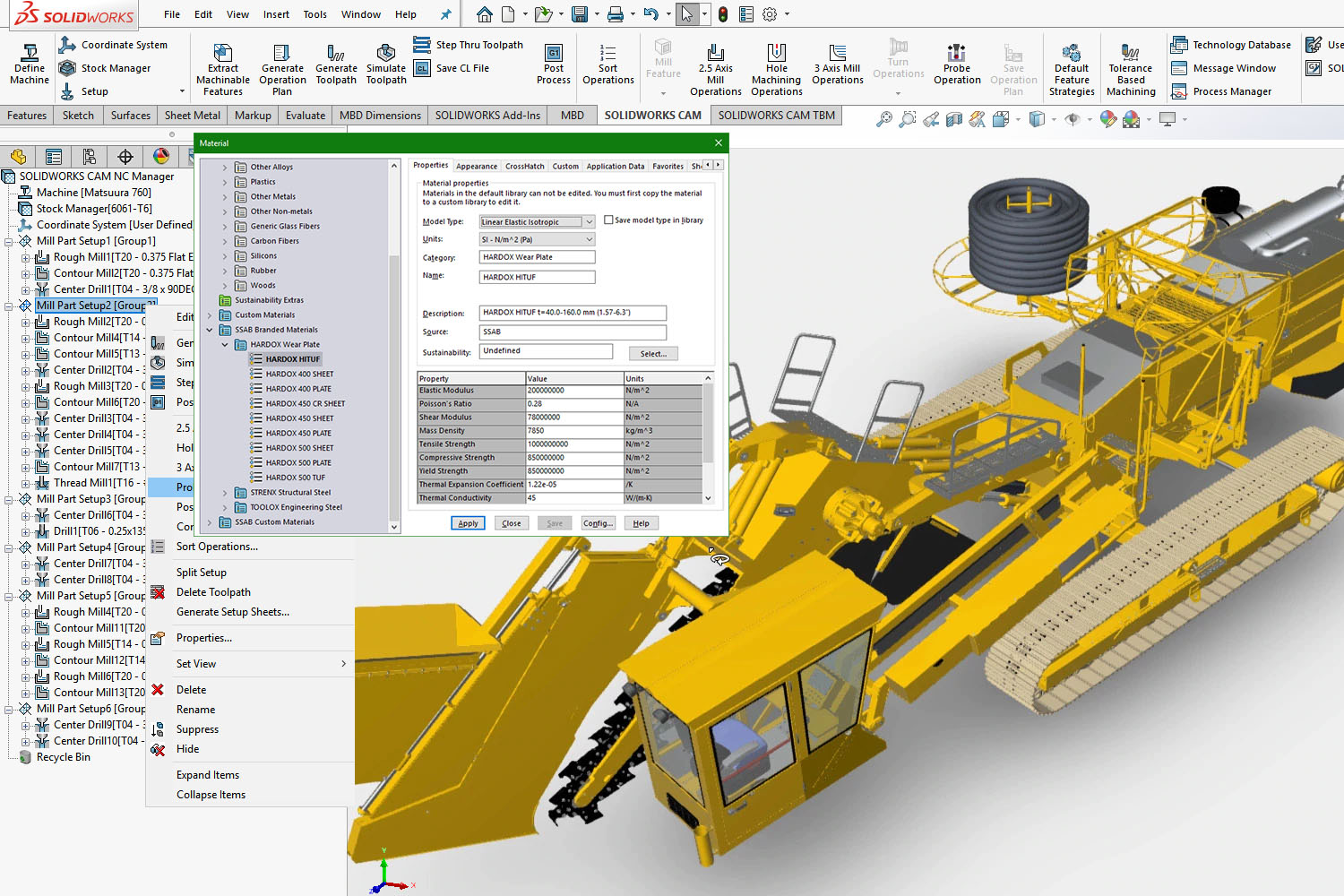Image resolution: width=1344 pixels, height=896 pixels.
Task: Click the Select button next to Sustainability
Action: click(x=653, y=353)
